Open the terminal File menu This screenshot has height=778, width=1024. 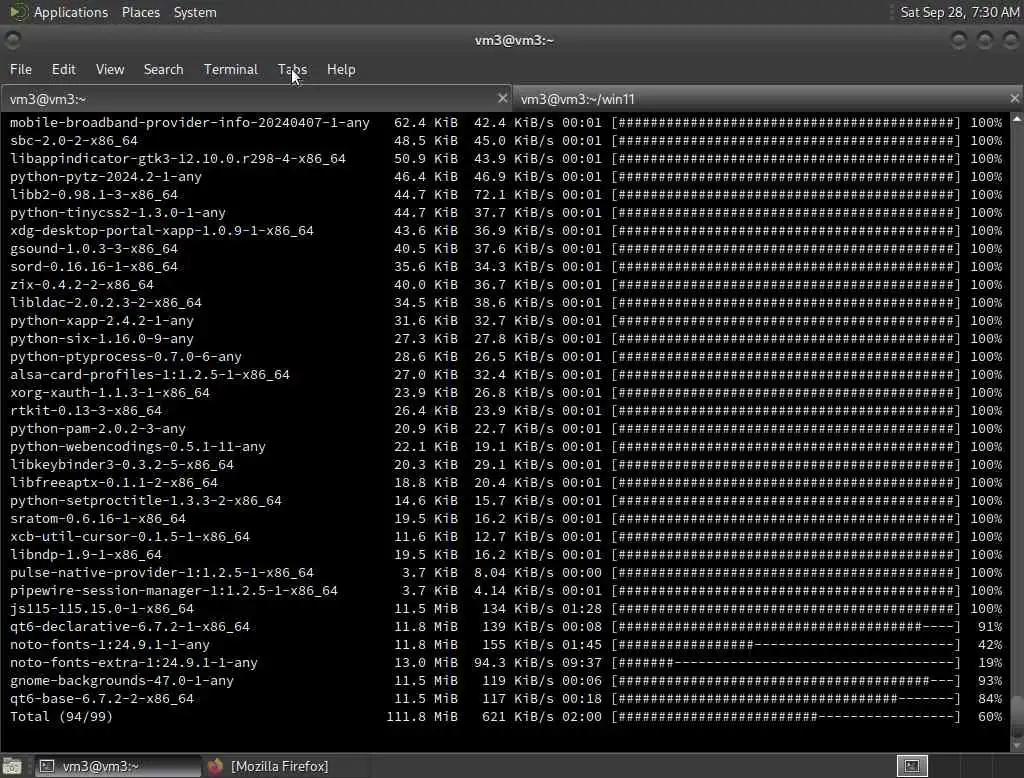pos(20,69)
